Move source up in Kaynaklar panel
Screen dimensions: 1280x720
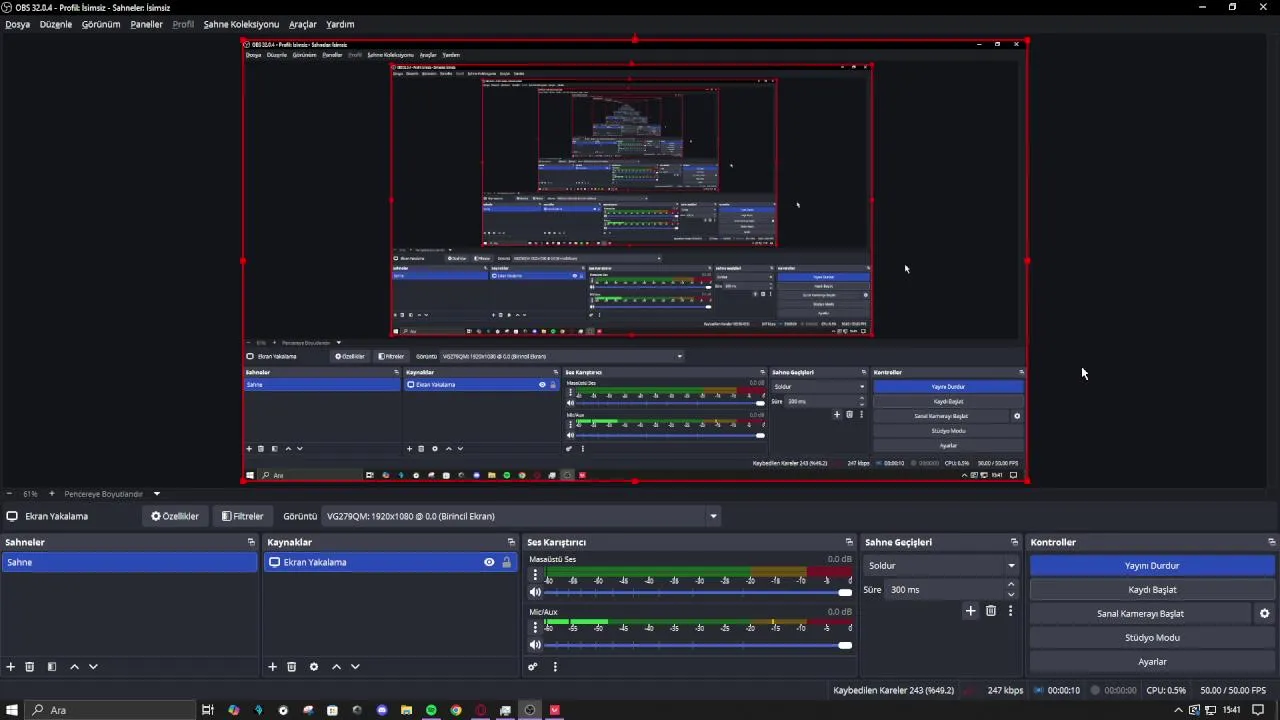click(x=336, y=667)
